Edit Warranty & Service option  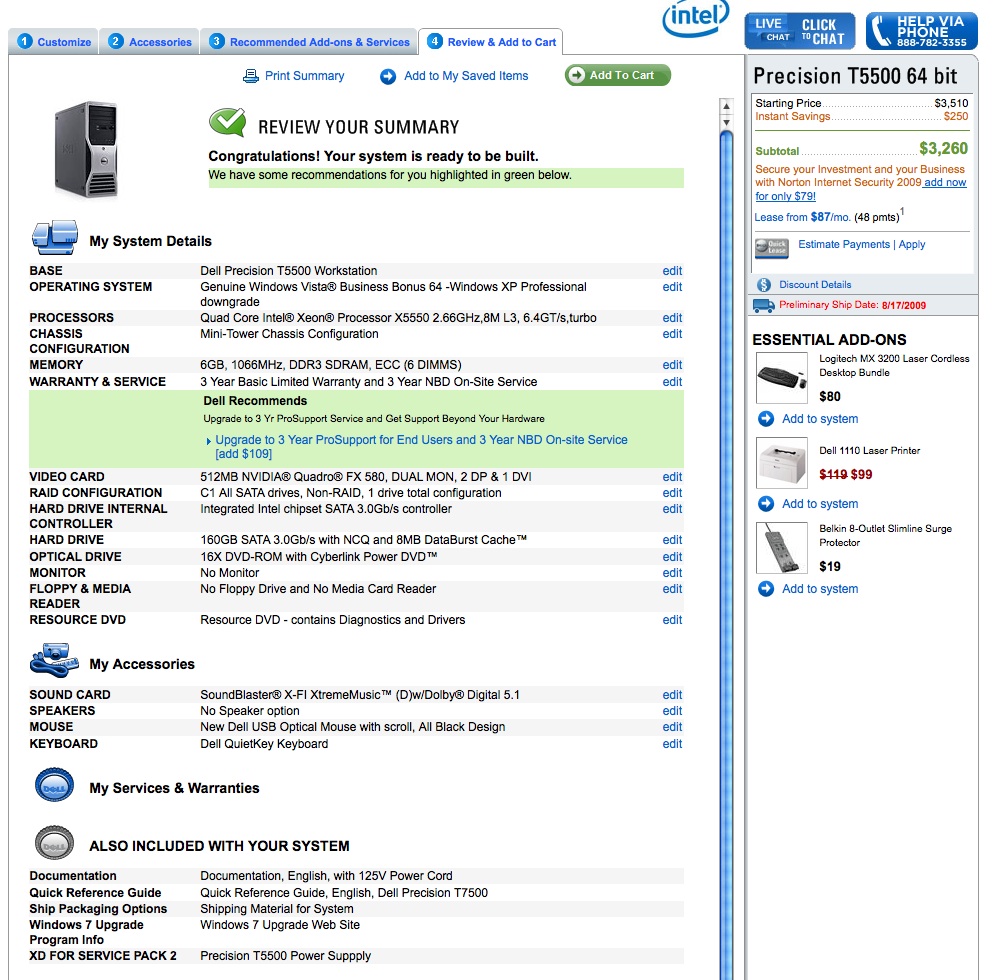point(672,382)
